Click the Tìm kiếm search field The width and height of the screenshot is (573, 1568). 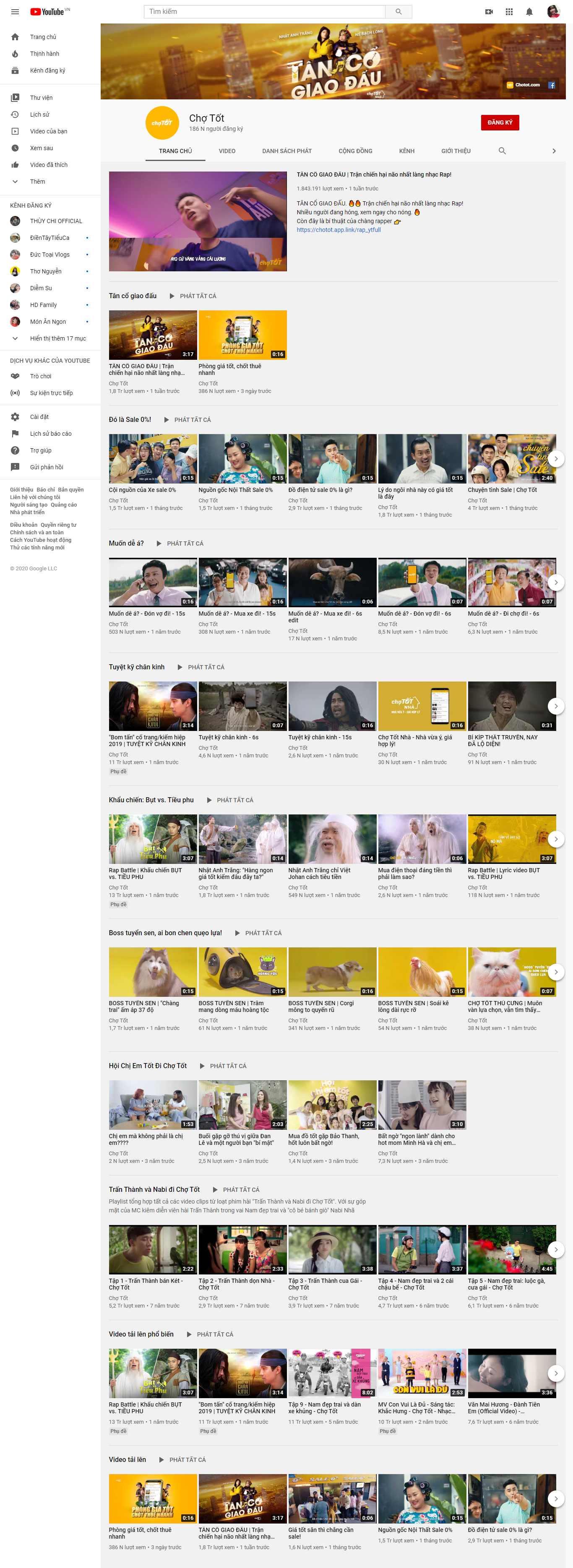point(265,12)
